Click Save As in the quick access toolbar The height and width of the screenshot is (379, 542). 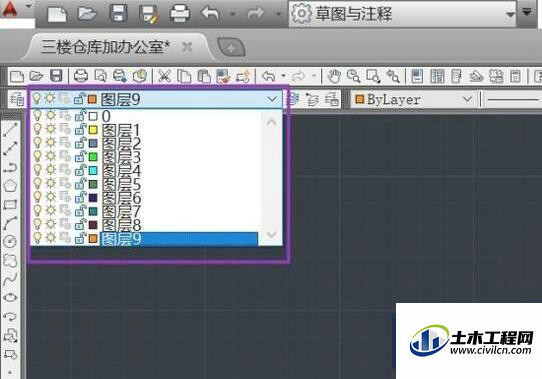tap(149, 15)
